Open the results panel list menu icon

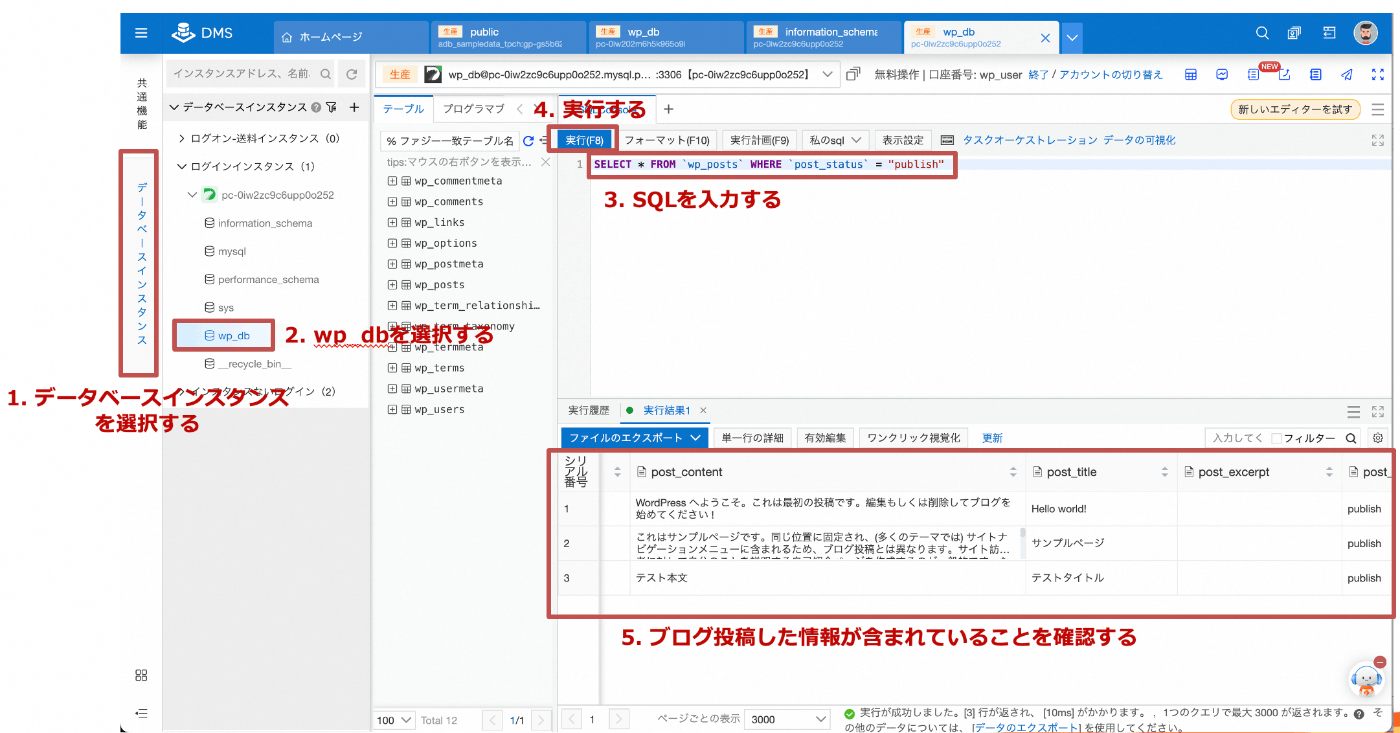point(1354,411)
